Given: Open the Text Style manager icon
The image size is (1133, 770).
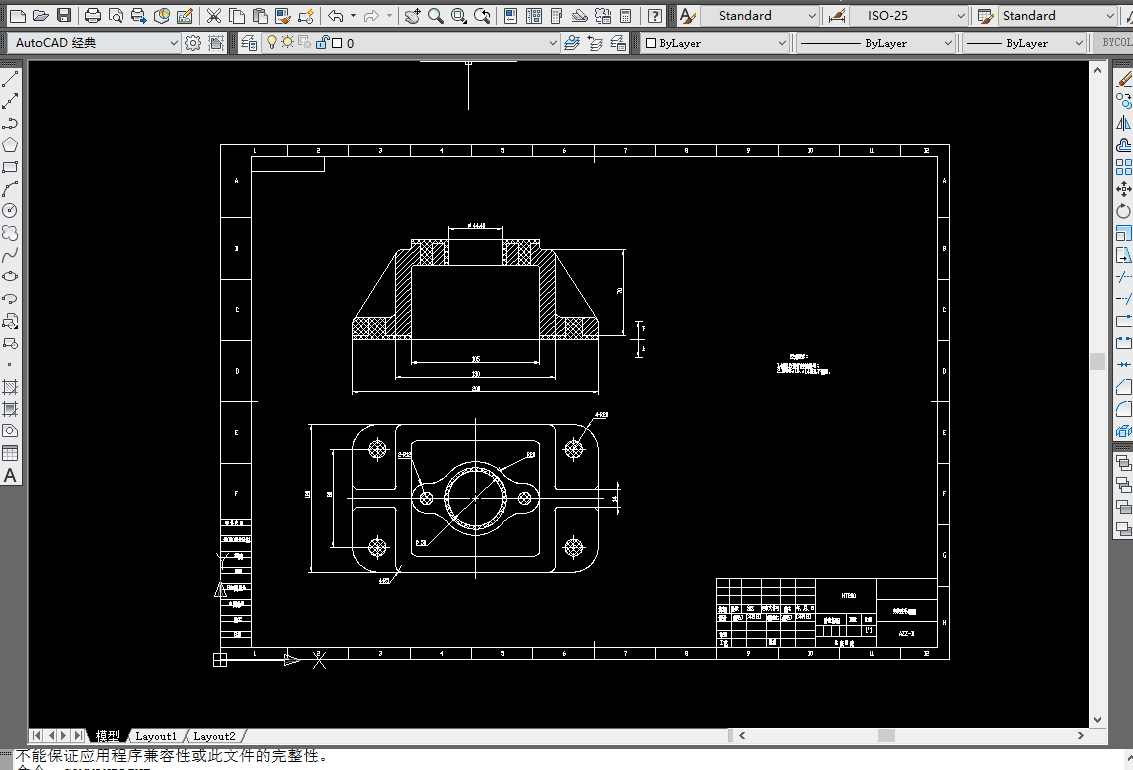Looking at the screenshot, I should [688, 15].
